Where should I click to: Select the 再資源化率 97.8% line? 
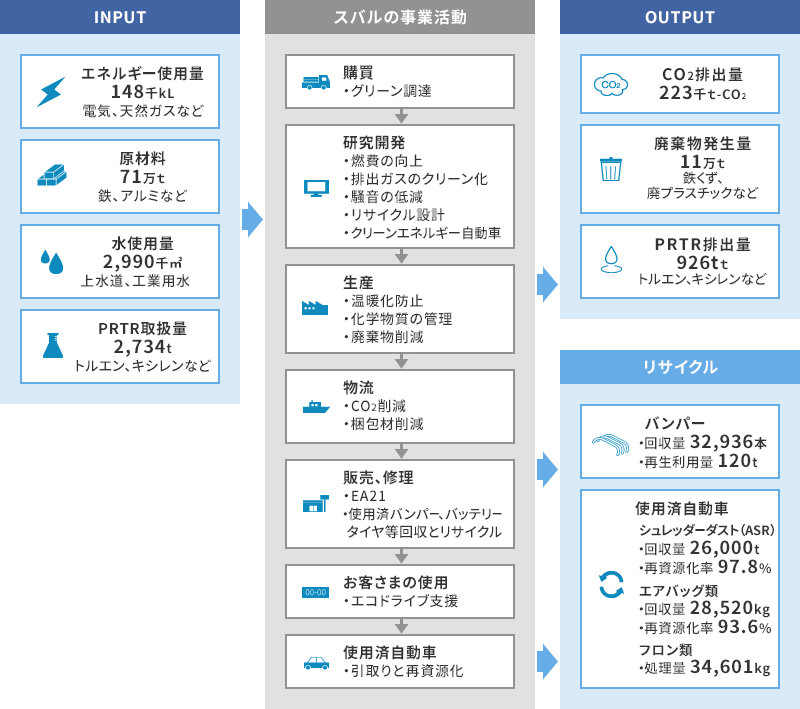coord(705,567)
